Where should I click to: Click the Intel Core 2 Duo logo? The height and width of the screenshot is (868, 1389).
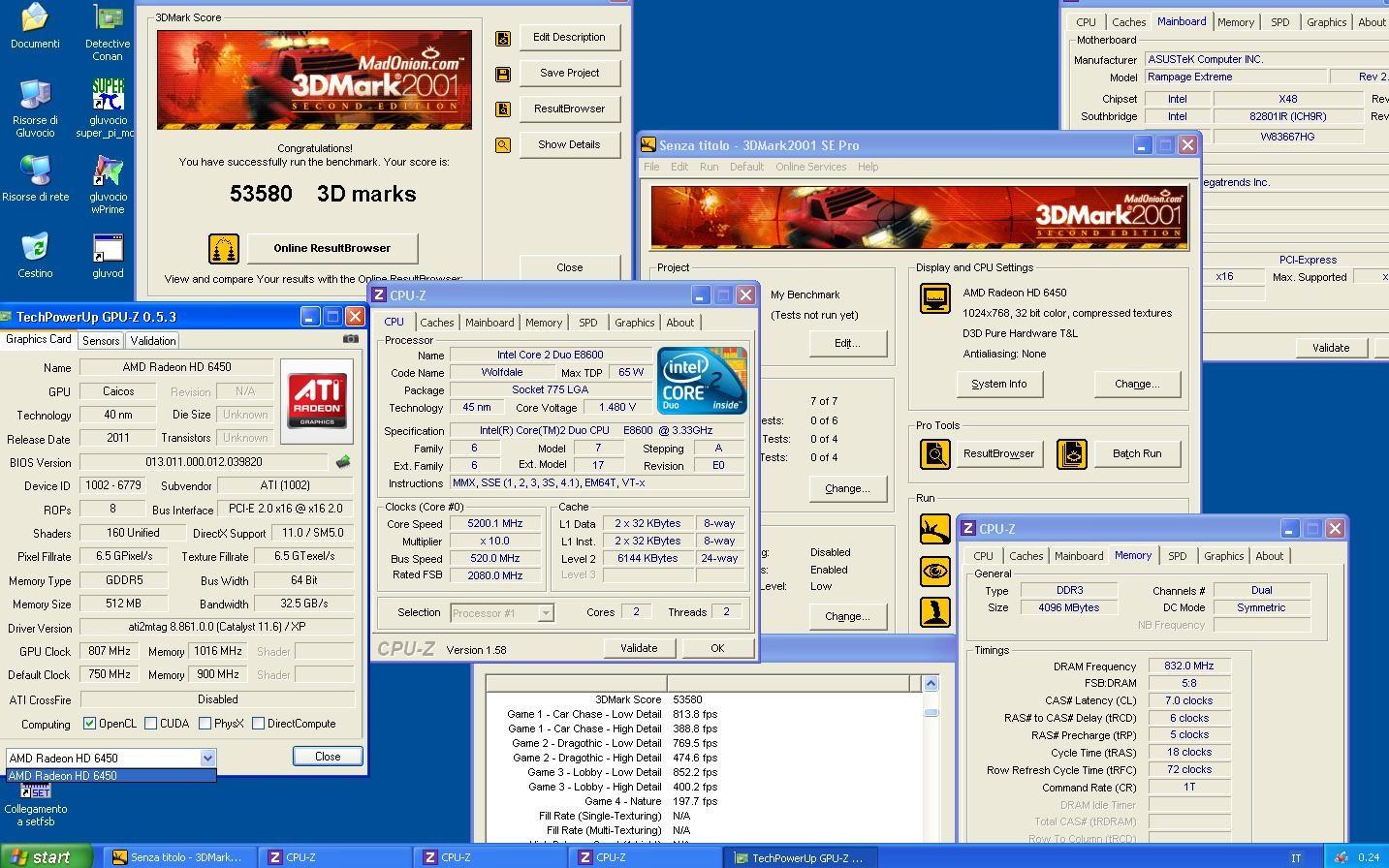coord(702,380)
